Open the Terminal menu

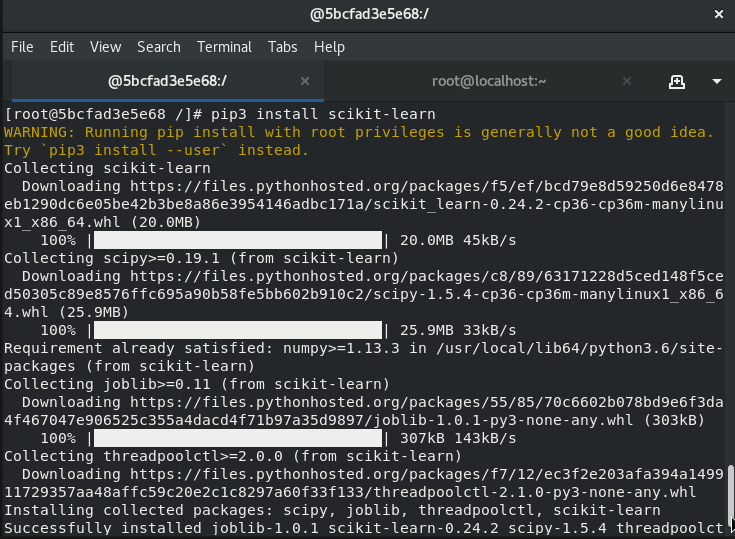(224, 47)
